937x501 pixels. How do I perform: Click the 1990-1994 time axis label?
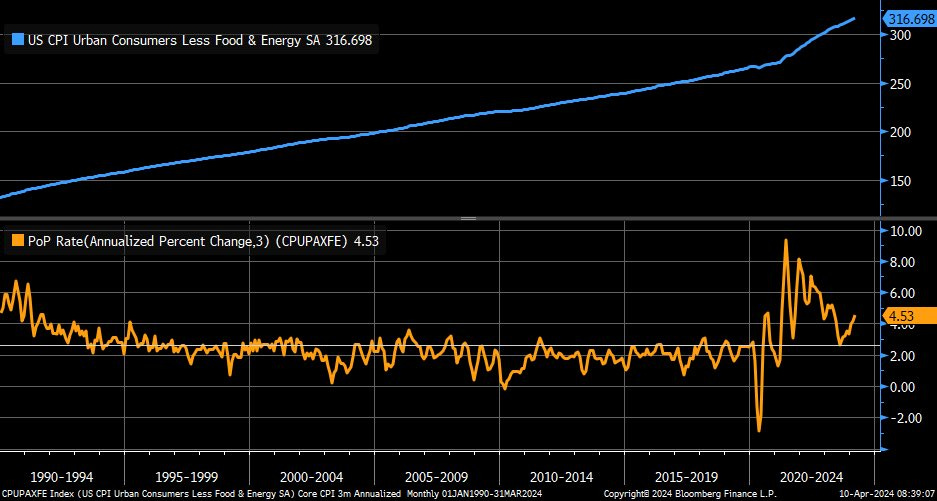pos(62,476)
